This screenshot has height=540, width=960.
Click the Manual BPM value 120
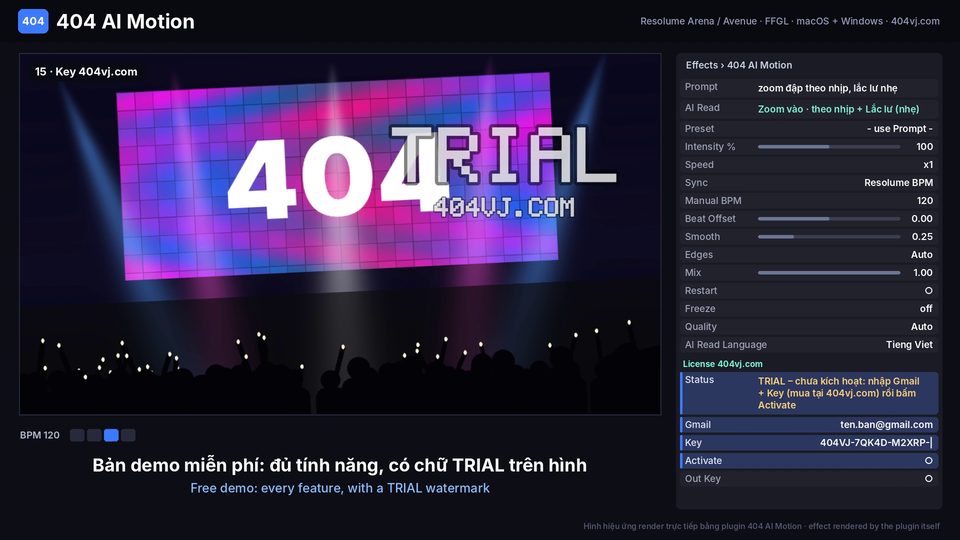coord(924,201)
